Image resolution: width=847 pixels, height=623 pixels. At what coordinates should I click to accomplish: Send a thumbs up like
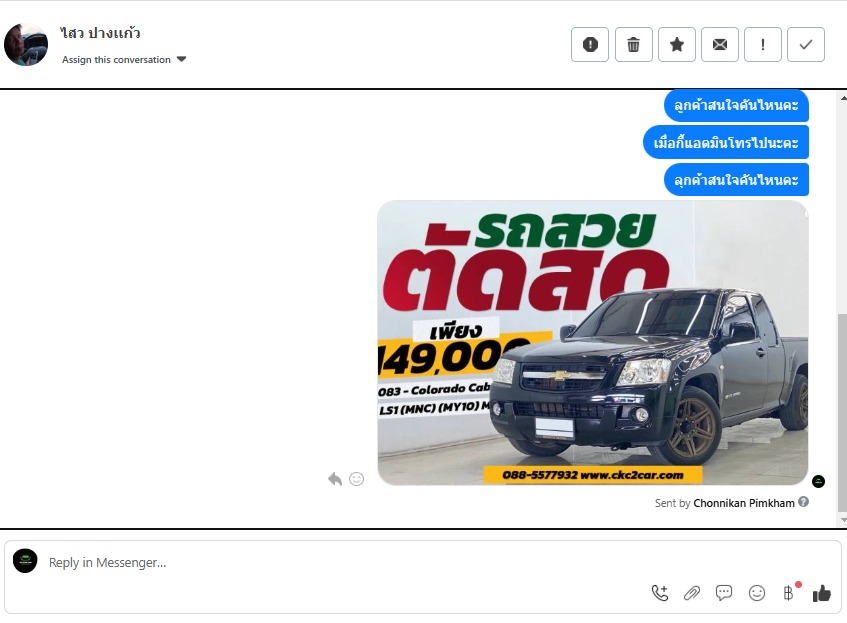pos(822,593)
